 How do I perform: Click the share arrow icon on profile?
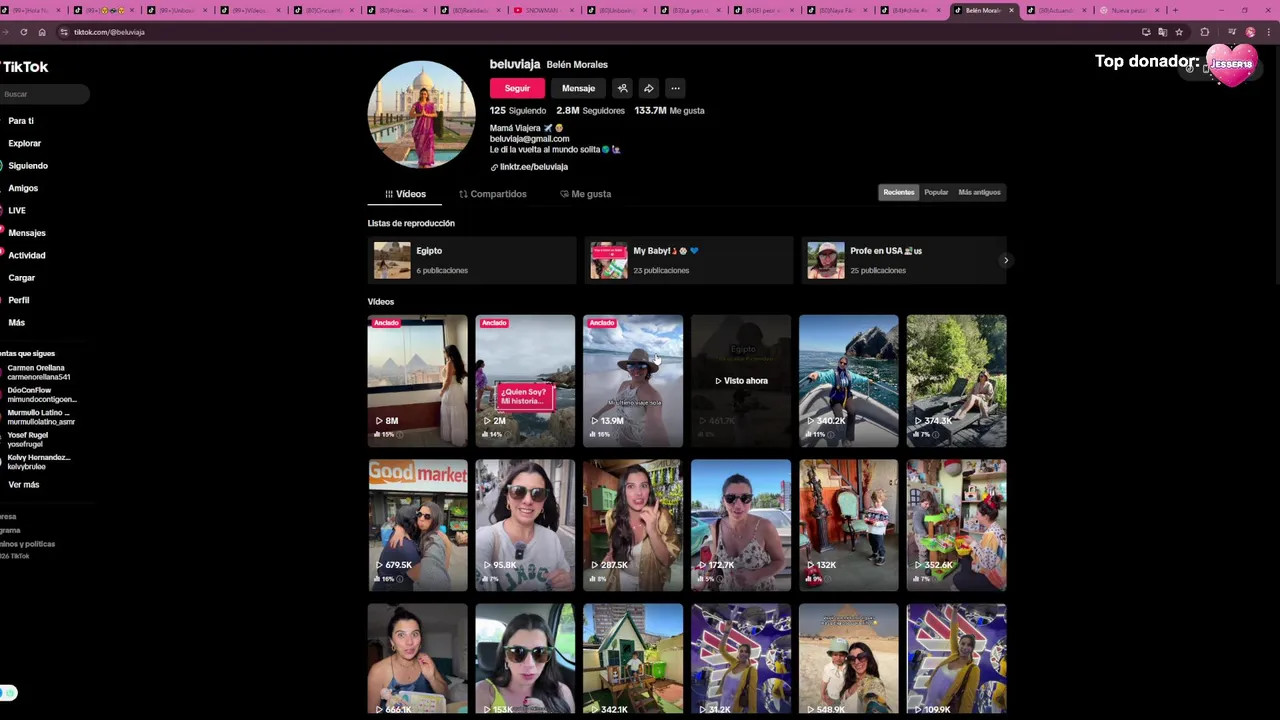click(x=648, y=88)
